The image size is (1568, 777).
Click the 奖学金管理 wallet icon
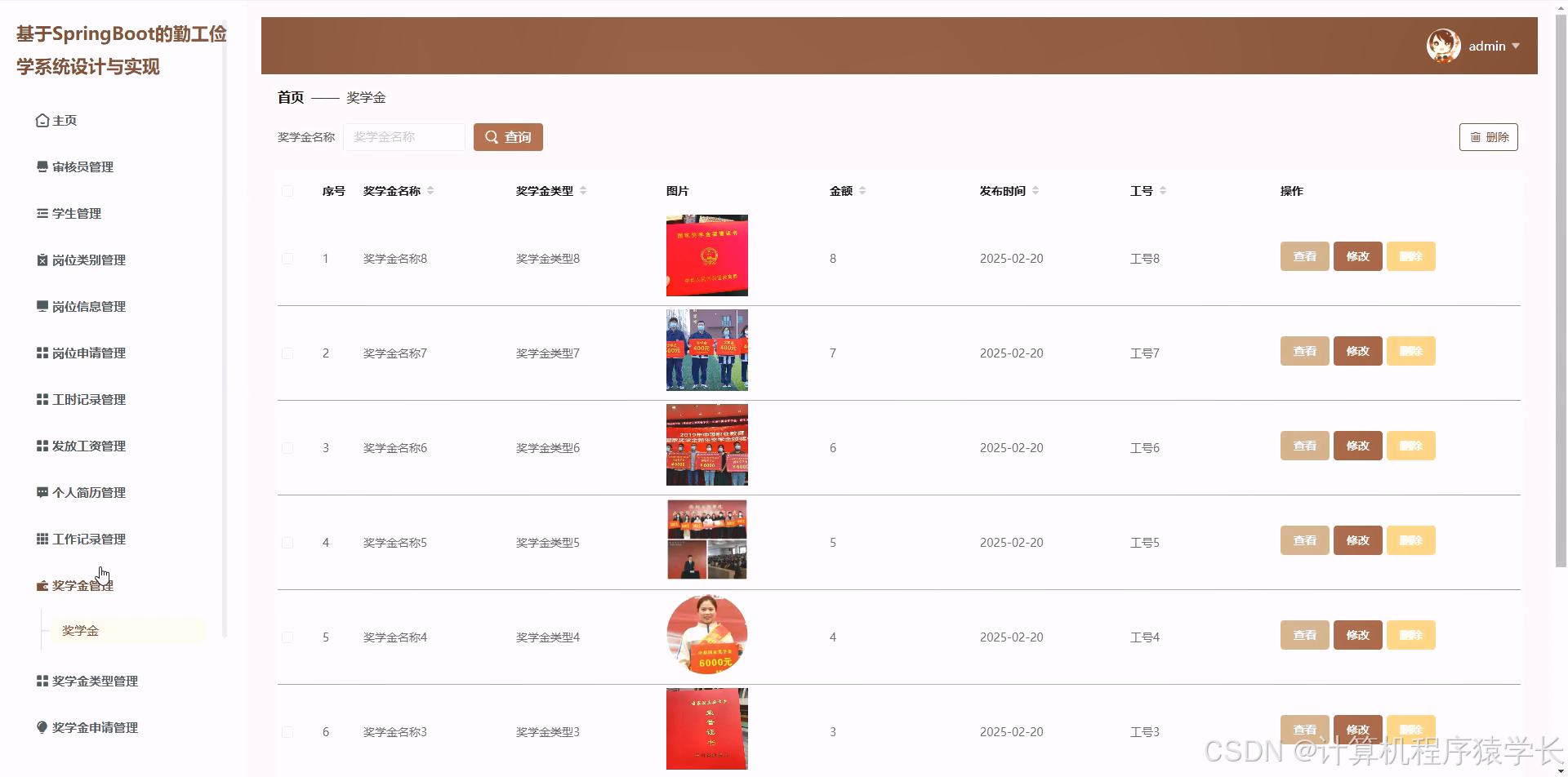tap(42, 586)
